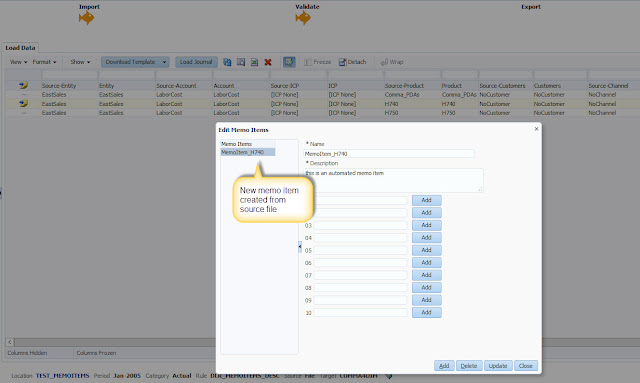This screenshot has height=383, width=640.
Task: Click the Detach table button
Action: tap(352, 62)
